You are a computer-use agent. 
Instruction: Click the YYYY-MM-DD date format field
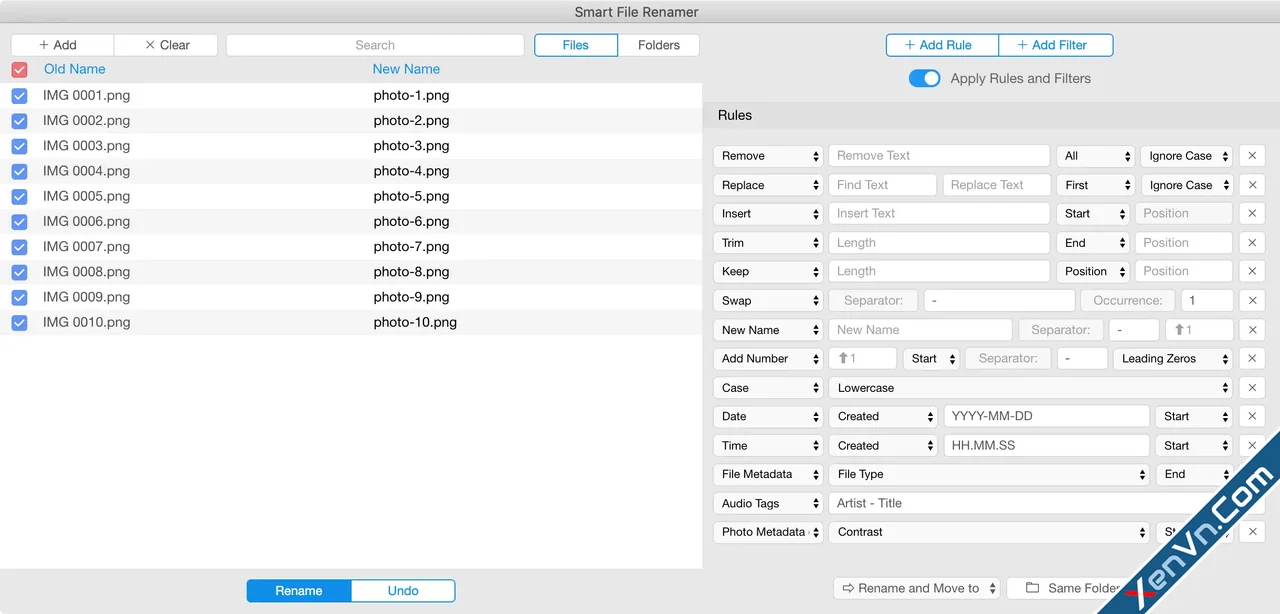[x=1046, y=416]
